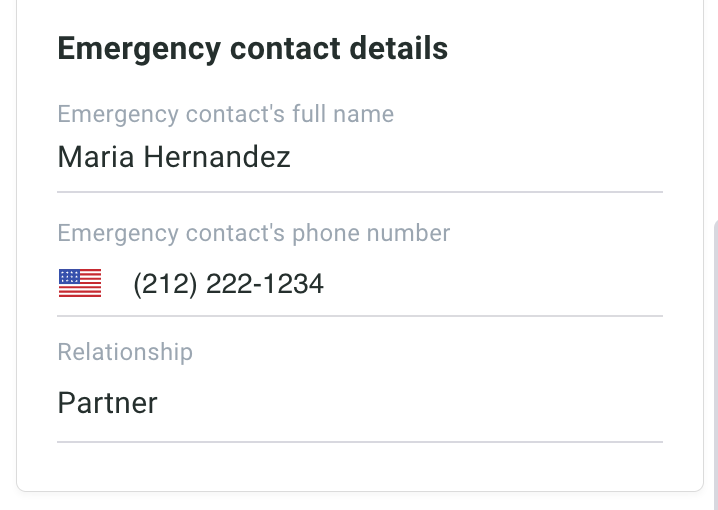Click empty space right of "Maria Hernandez"

[480, 158]
